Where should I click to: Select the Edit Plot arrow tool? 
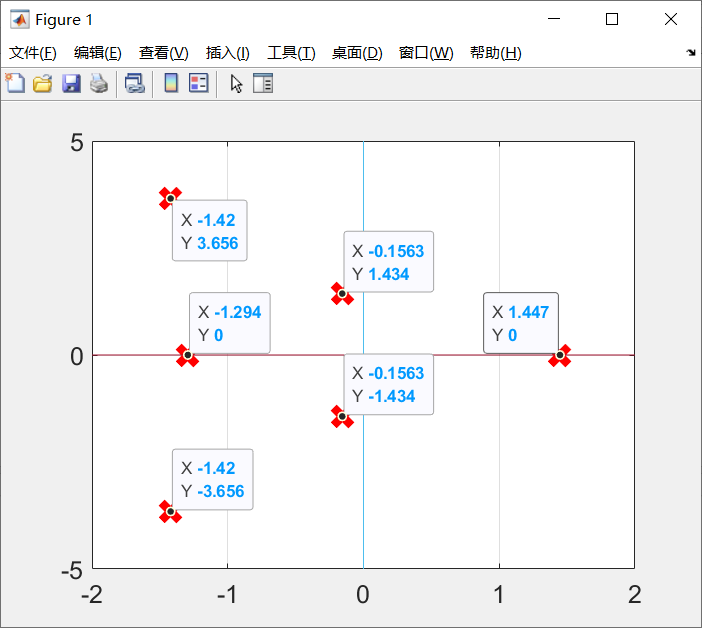tap(236, 83)
